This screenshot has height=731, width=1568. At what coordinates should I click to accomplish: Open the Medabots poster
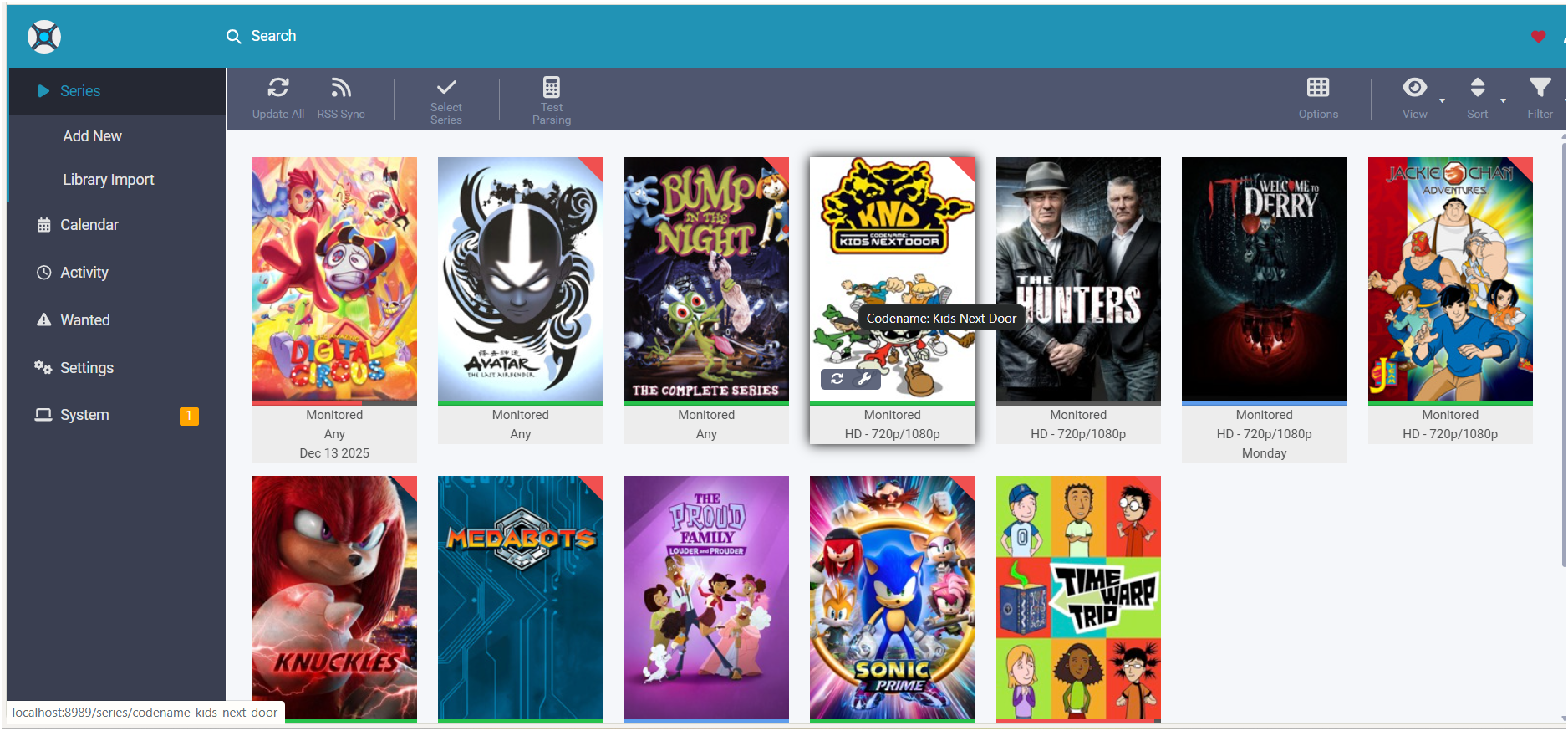tap(521, 598)
